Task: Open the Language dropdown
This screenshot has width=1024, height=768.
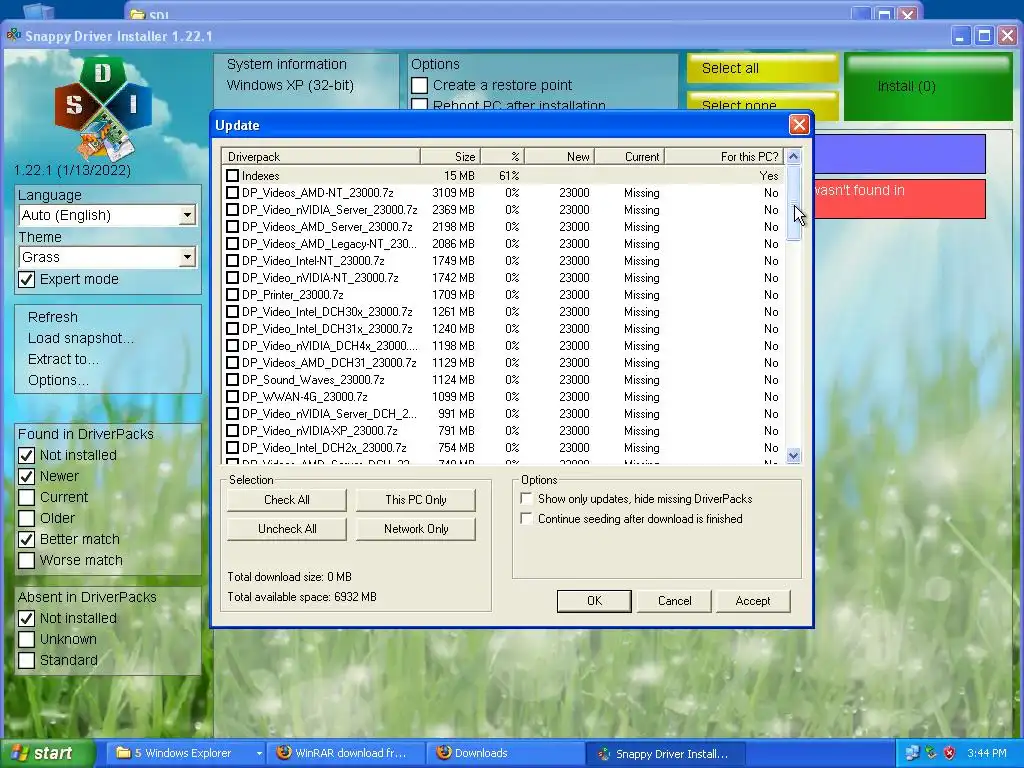Action: 187,215
